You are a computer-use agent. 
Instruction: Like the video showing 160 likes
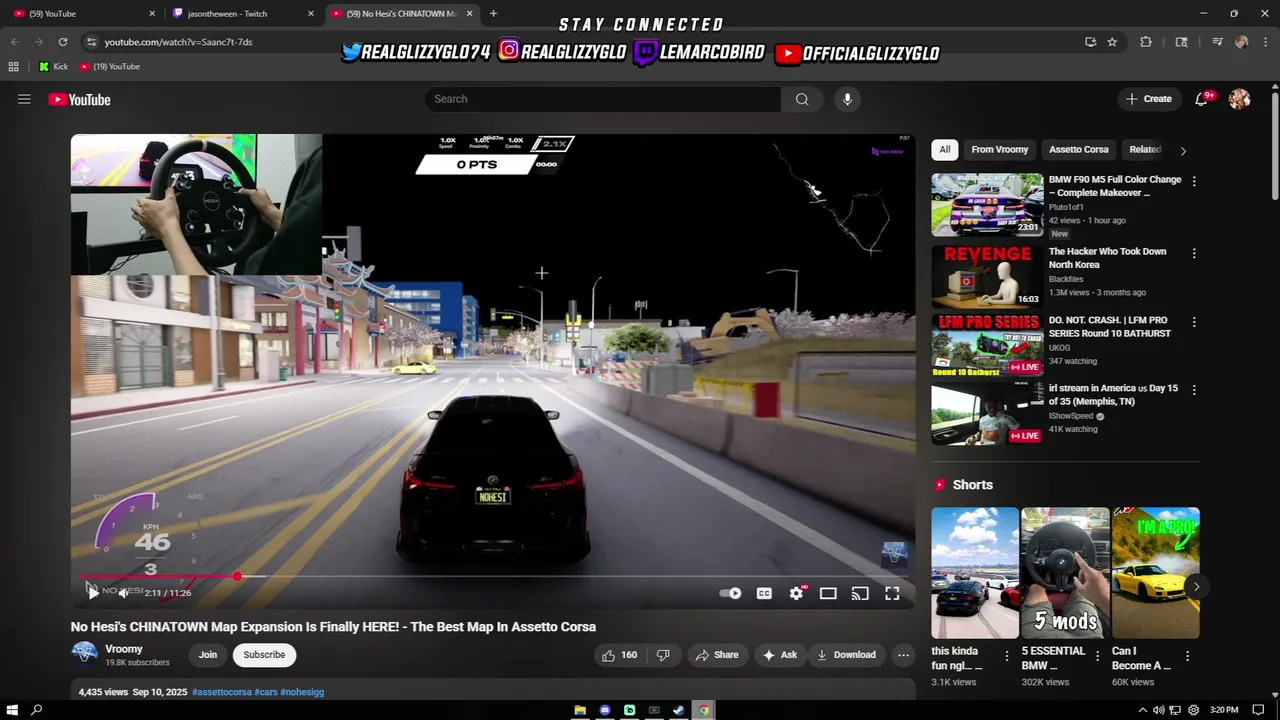pyautogui.click(x=619, y=655)
